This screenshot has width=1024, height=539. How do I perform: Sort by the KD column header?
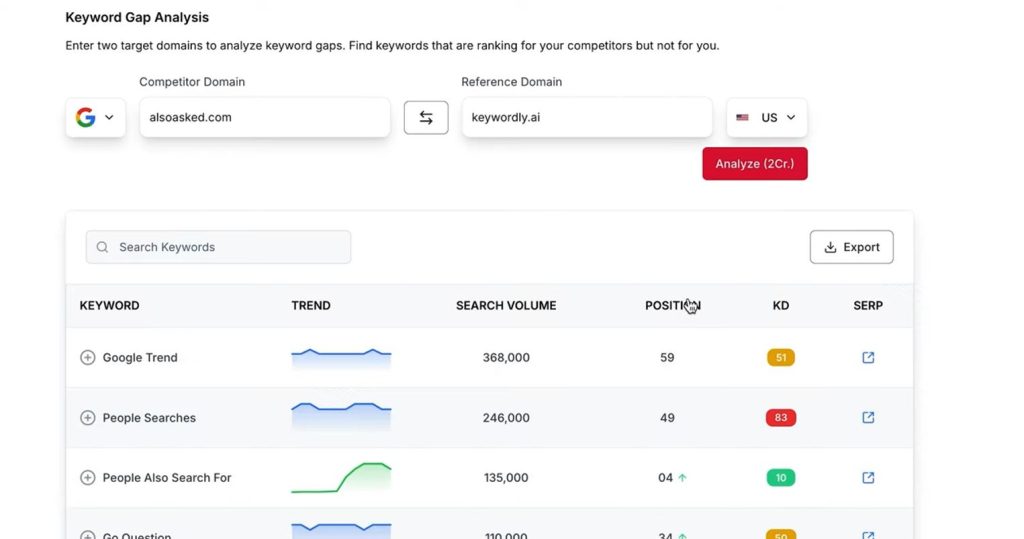pos(781,305)
